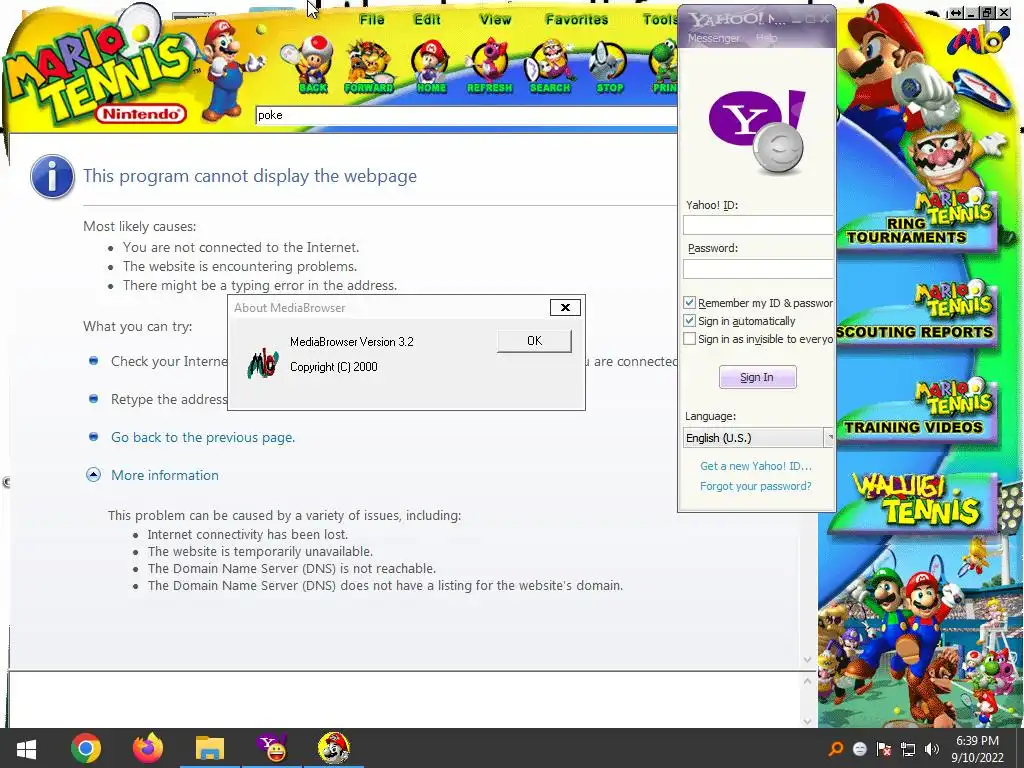Image resolution: width=1024 pixels, height=768 pixels.
Task: Click Forgot your password link
Action: (x=756, y=486)
